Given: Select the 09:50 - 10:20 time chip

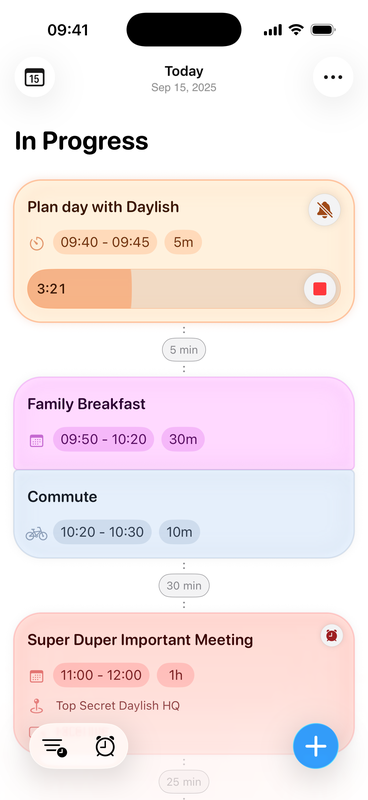Looking at the screenshot, I should [x=104, y=439].
